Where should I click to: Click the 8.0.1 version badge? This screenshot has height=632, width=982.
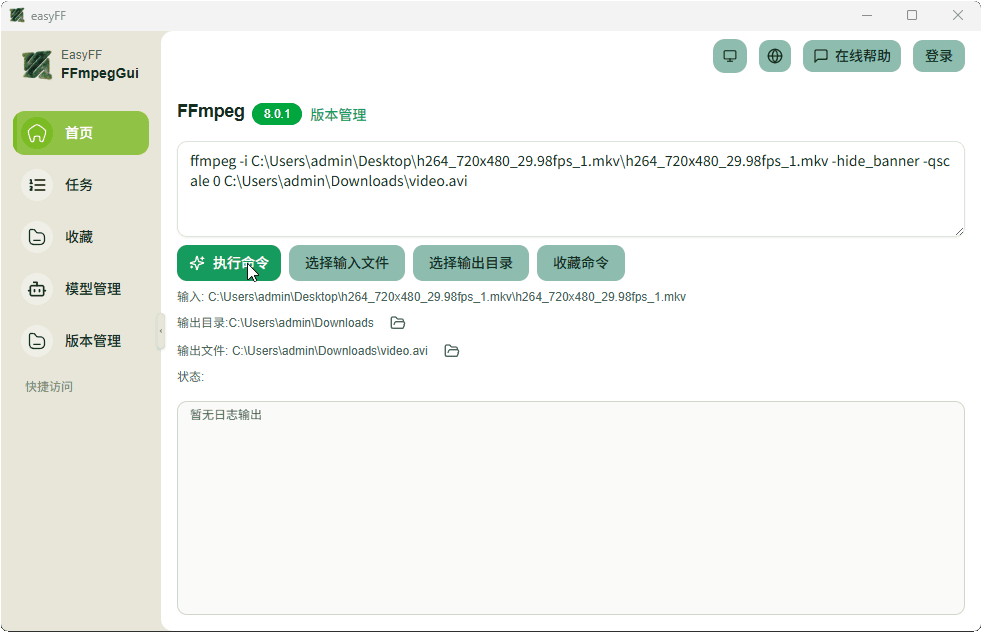[277, 114]
